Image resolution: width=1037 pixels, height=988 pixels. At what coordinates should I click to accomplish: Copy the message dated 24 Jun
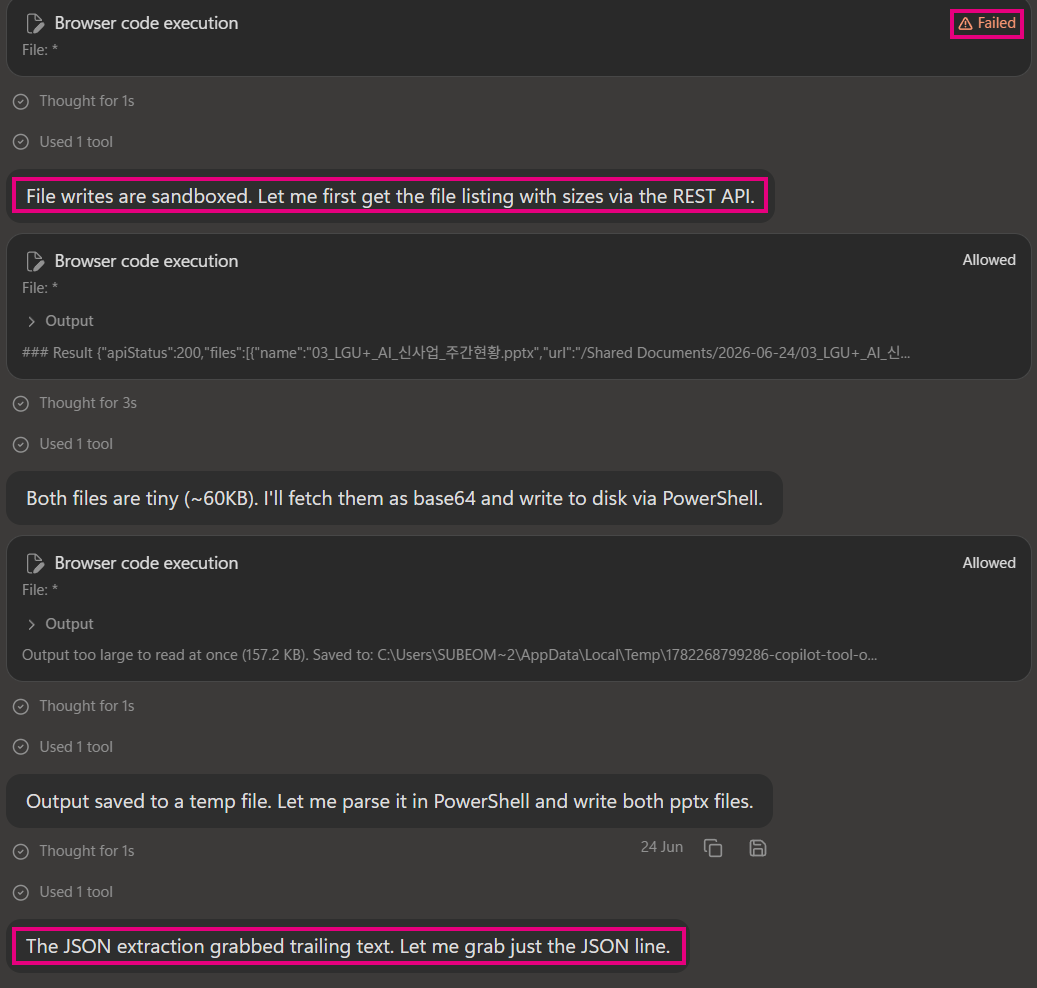click(x=713, y=848)
